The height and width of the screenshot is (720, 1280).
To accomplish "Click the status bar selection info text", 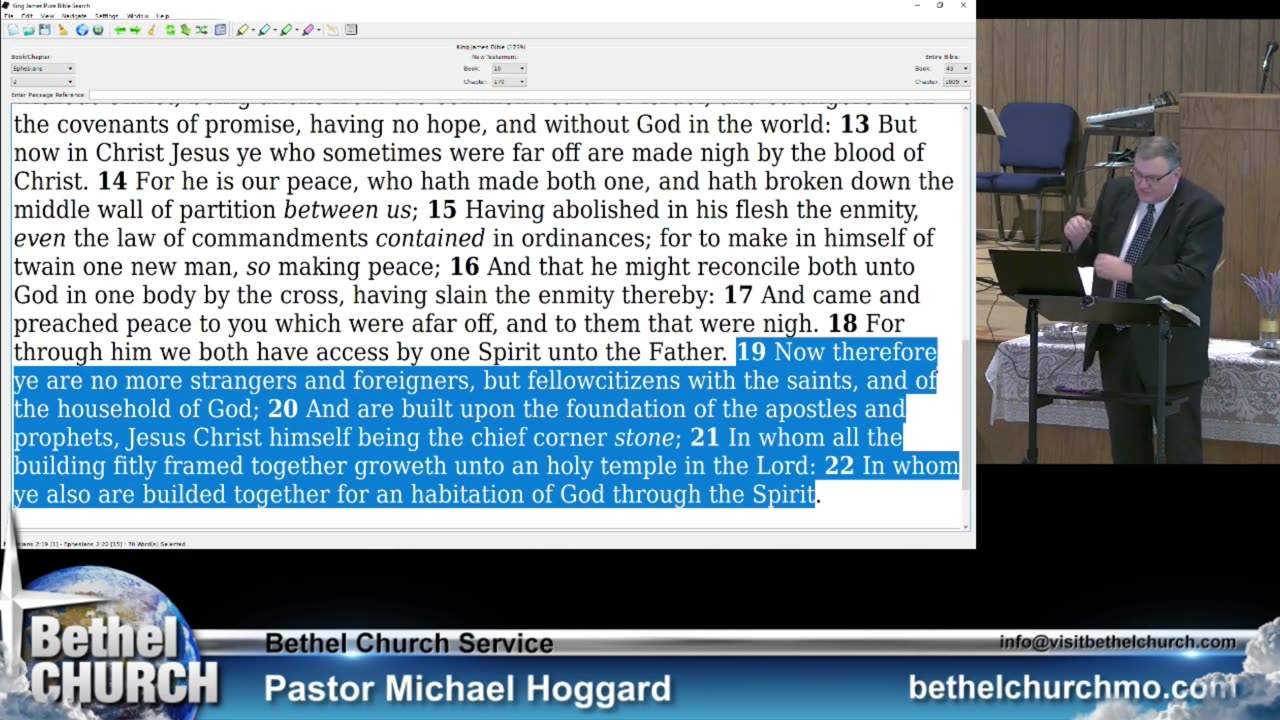I will click(95, 544).
